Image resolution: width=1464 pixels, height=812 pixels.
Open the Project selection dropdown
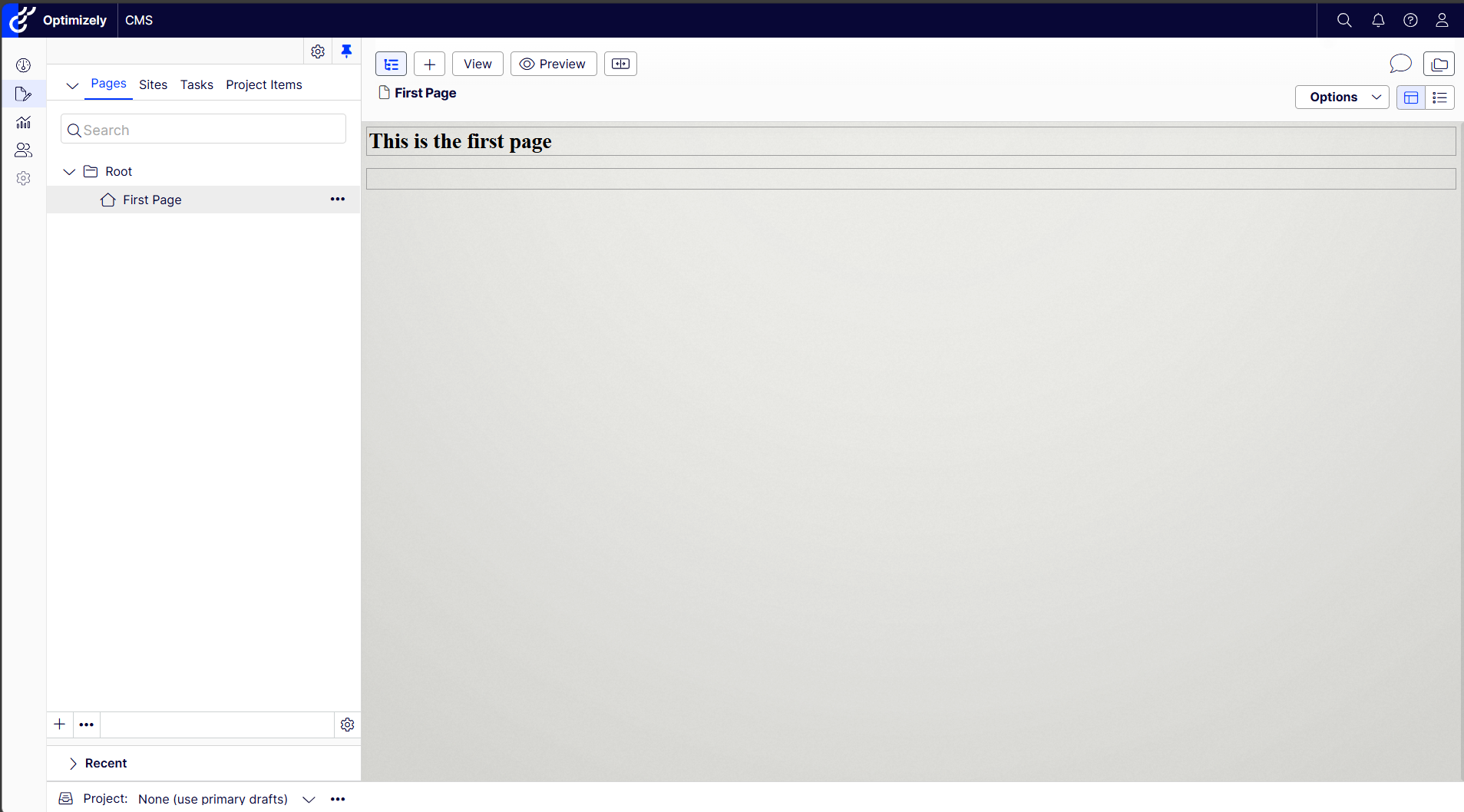click(x=226, y=799)
